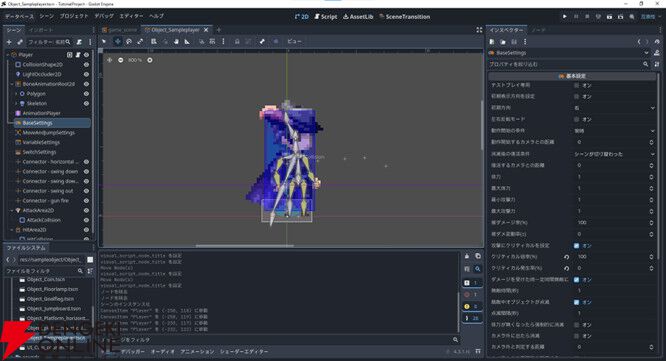Hide the LightOccluder2D node
Image resolution: width=666 pixels, height=361 pixels.
click(x=86, y=74)
